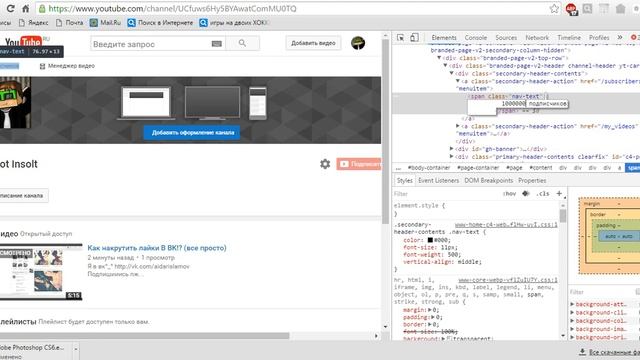The width and height of the screenshot is (640, 360).
Task: Collapse the secondary-header-contents div node
Action: tap(452, 73)
